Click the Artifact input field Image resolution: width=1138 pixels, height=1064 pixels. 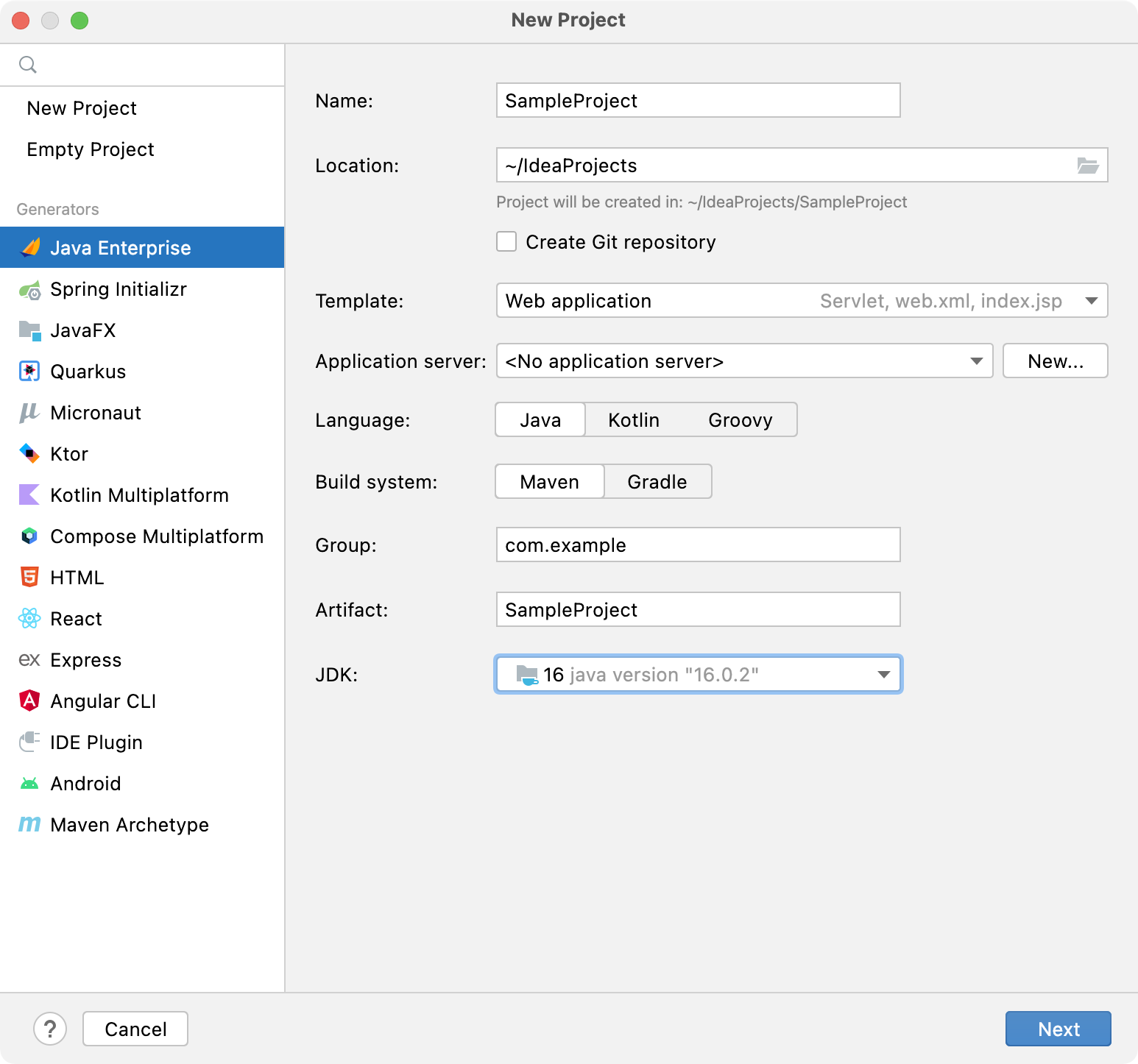click(699, 609)
